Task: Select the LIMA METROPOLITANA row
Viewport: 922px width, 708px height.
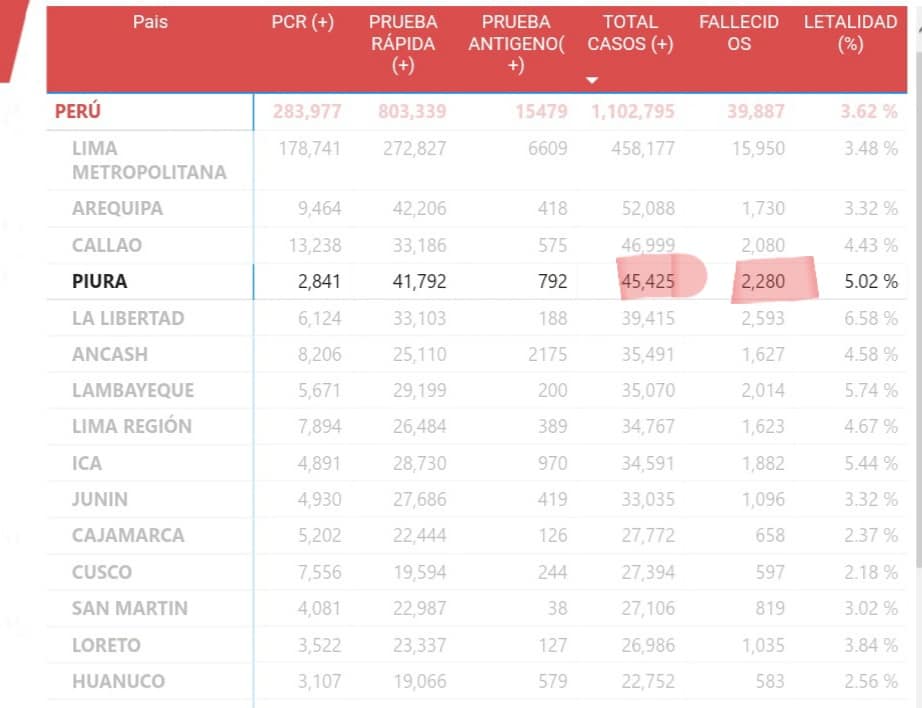Action: [x=149, y=160]
